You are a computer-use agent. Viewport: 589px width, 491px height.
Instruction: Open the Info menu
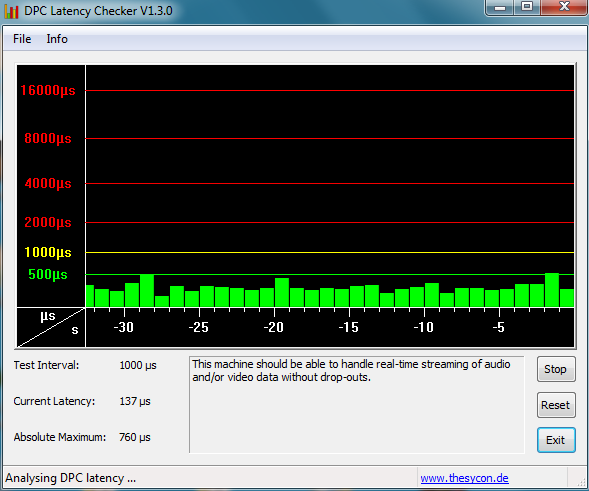[x=57, y=39]
